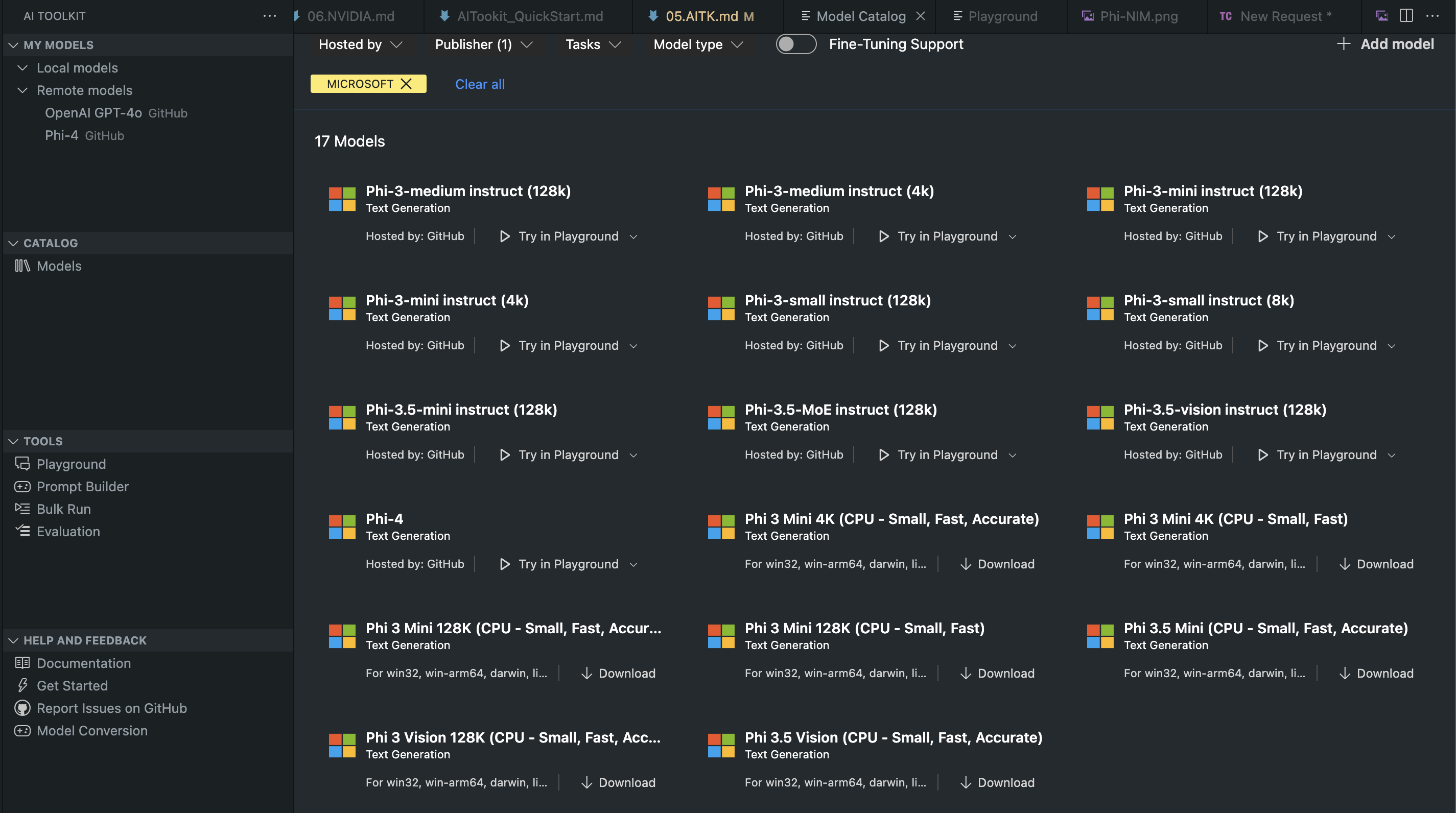Click the image preview icon in top bar
Image resolution: width=1456 pixels, height=813 pixels.
pos(1382,16)
